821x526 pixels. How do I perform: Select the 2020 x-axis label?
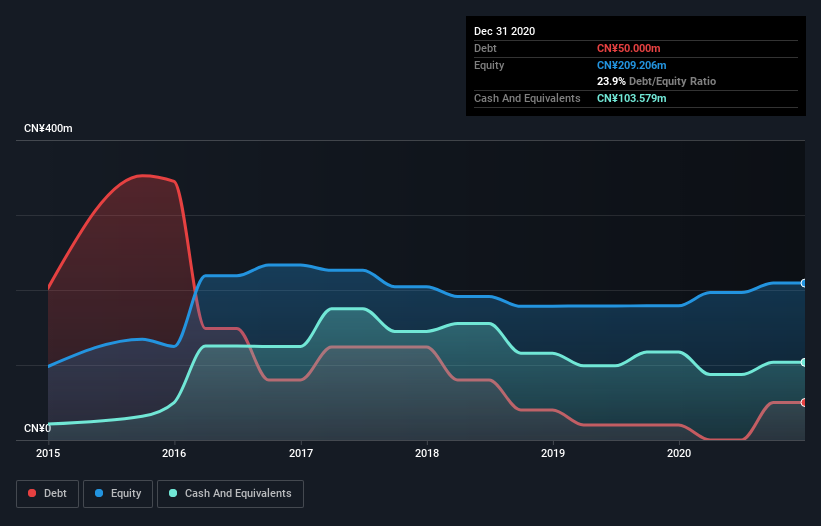pos(679,453)
